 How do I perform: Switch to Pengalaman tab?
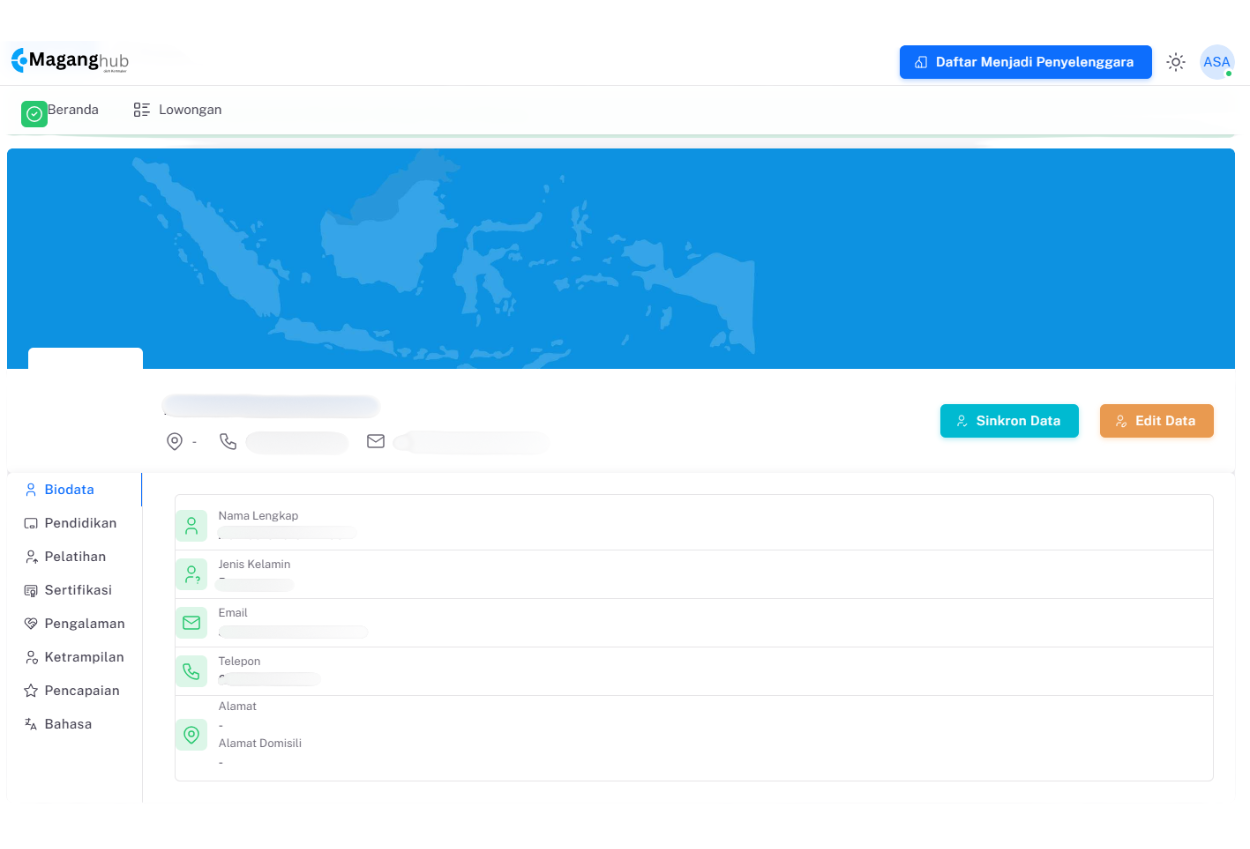coord(74,624)
